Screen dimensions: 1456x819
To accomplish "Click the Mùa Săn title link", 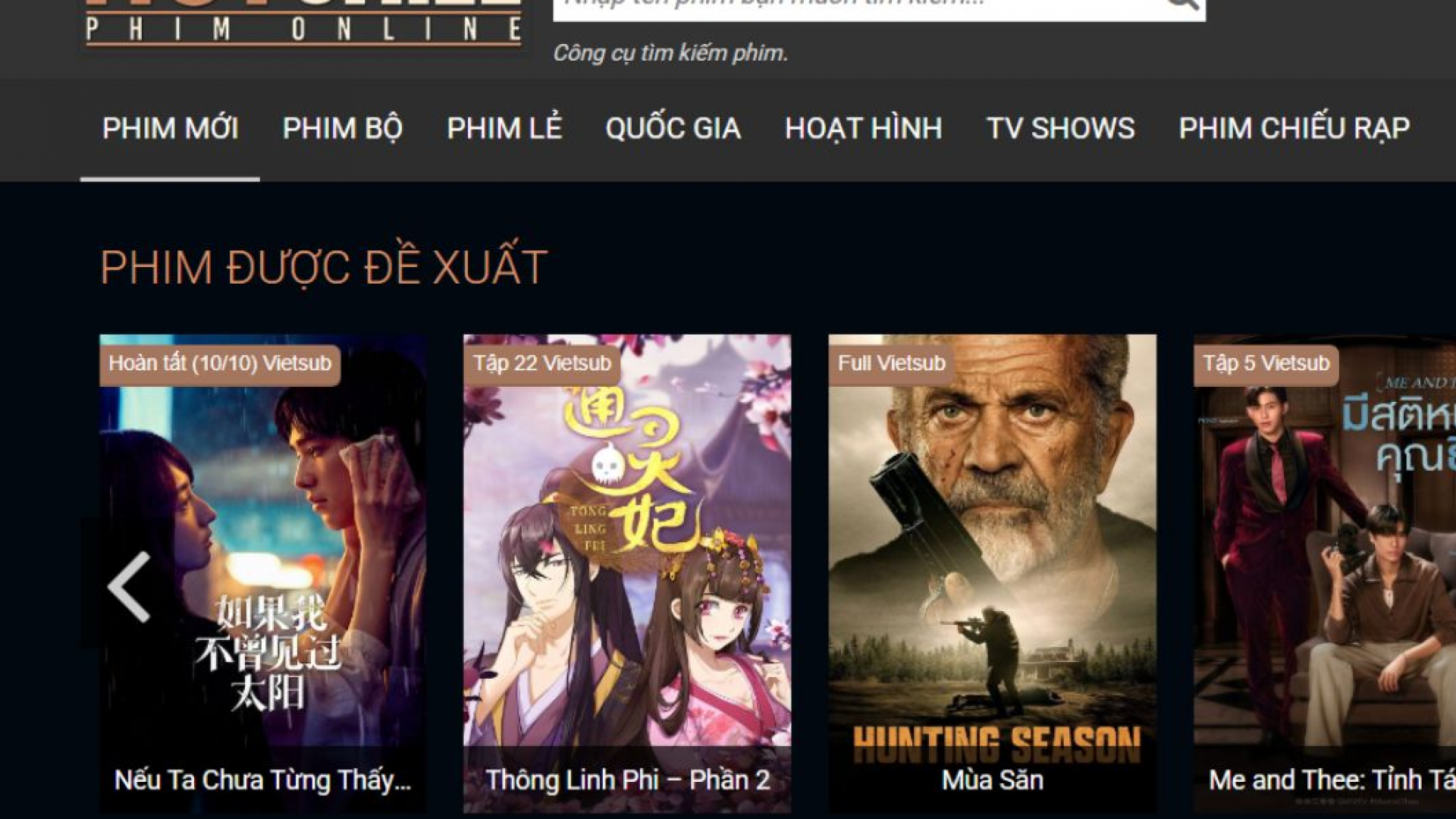I will 993,780.
